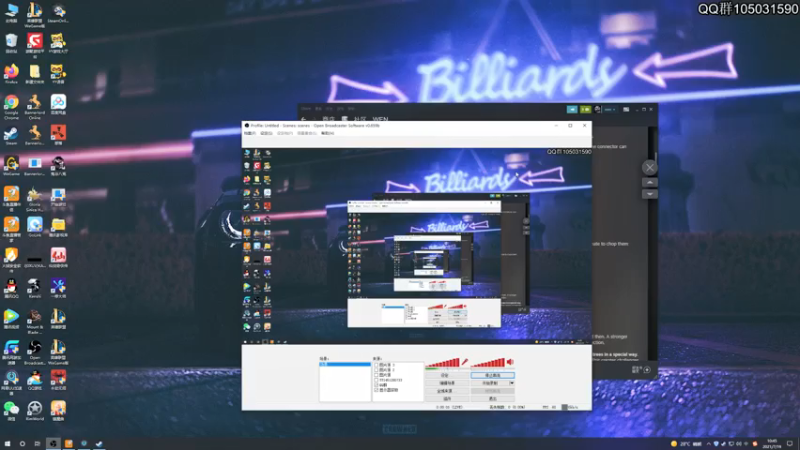The width and height of the screenshot is (800, 450).
Task: Open the last OBS menu (Help)
Action: click(x=328, y=133)
